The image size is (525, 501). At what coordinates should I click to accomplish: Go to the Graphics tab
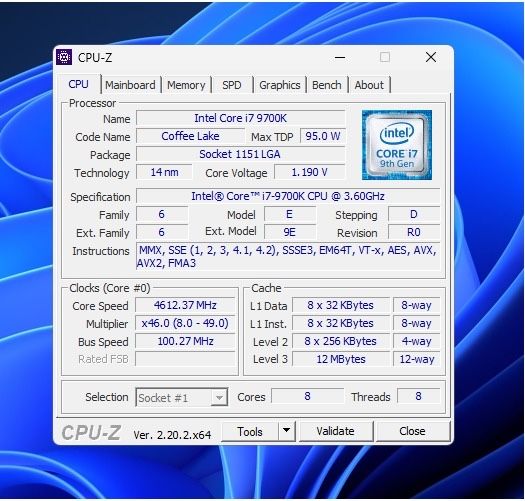click(280, 85)
